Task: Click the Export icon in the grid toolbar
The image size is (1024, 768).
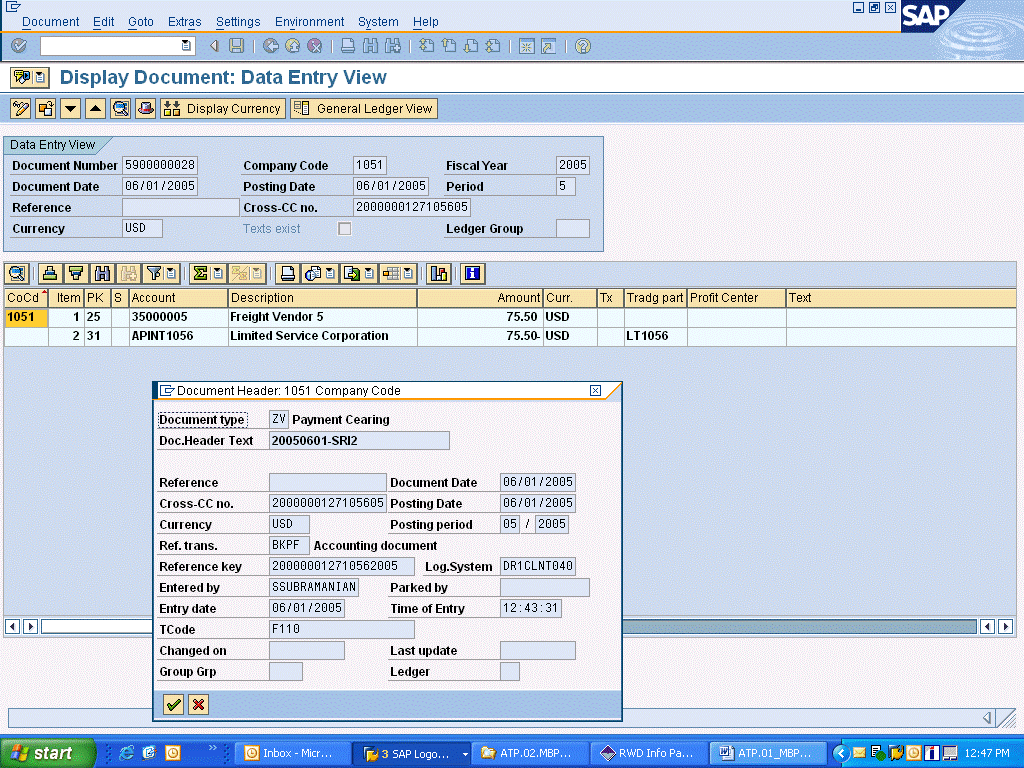Action: coord(352,274)
